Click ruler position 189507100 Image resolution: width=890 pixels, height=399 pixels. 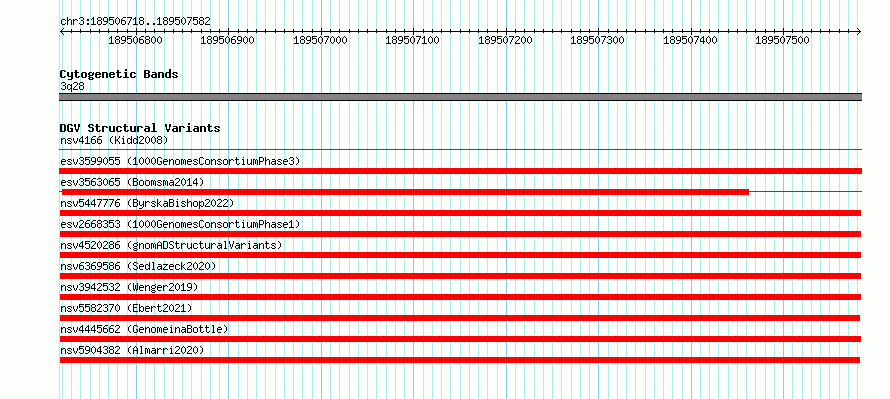pyautogui.click(x=413, y=40)
